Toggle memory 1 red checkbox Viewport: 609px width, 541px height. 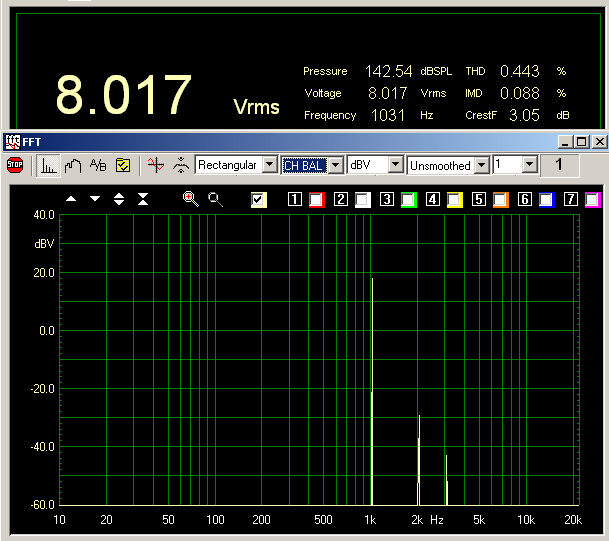click(x=316, y=200)
